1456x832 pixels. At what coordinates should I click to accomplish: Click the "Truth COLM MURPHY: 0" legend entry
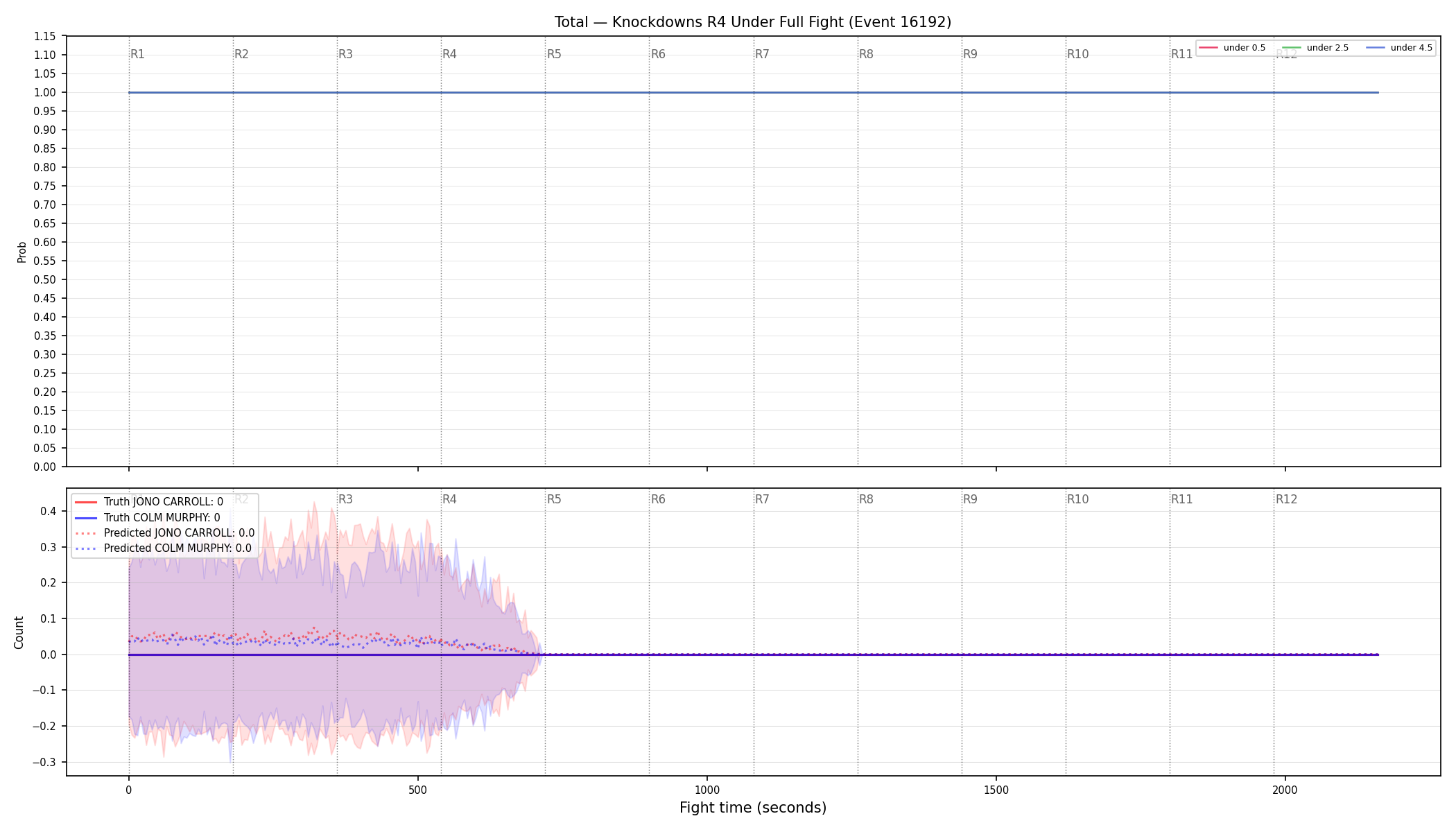pos(162,518)
